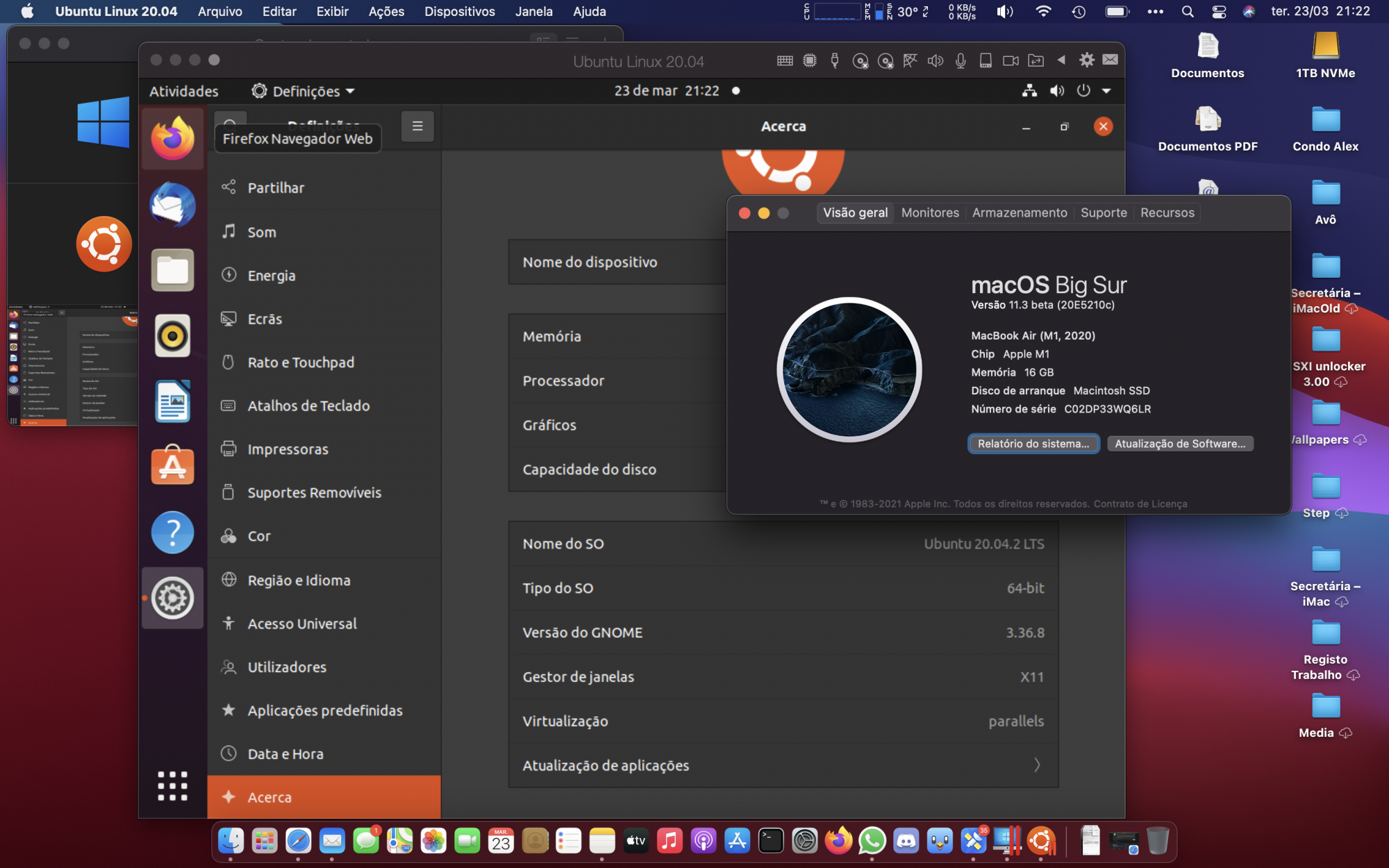The image size is (1389, 868).
Task: Select Ecrãs in settings sidebar
Action: (x=265, y=319)
